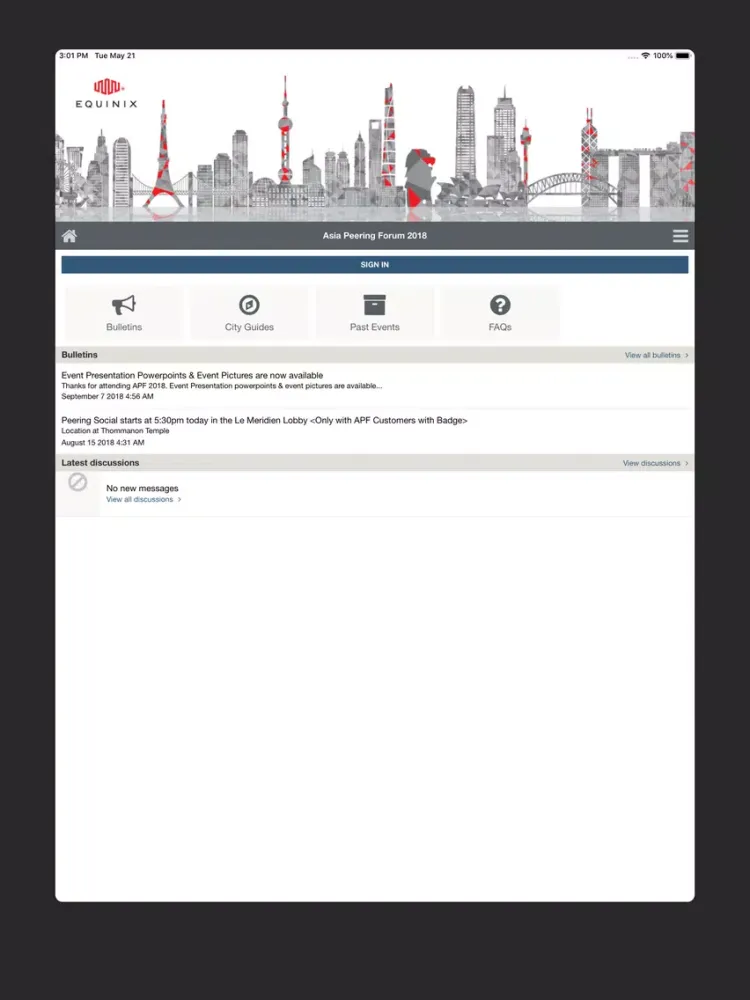Screen dimensions: 750x1000
Task: Click the August 15 2018 4:31 AM timestamp
Action: pos(103,443)
